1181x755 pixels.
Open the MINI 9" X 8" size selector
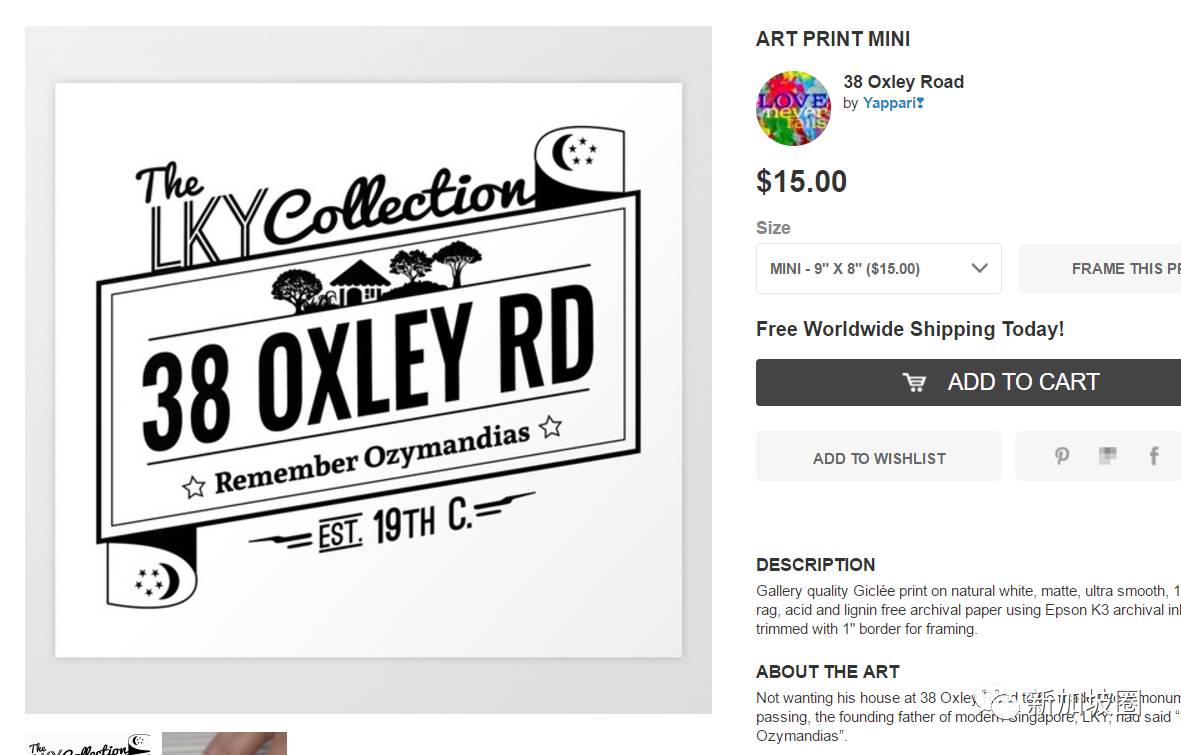pos(879,268)
